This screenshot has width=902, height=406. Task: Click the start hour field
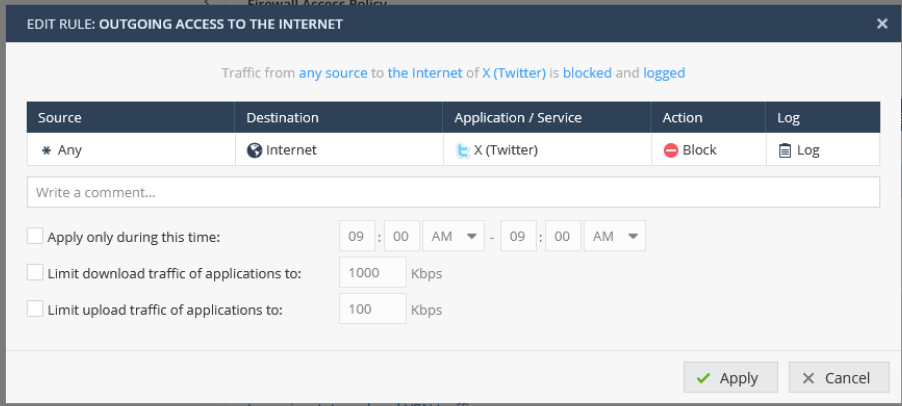[x=357, y=237]
